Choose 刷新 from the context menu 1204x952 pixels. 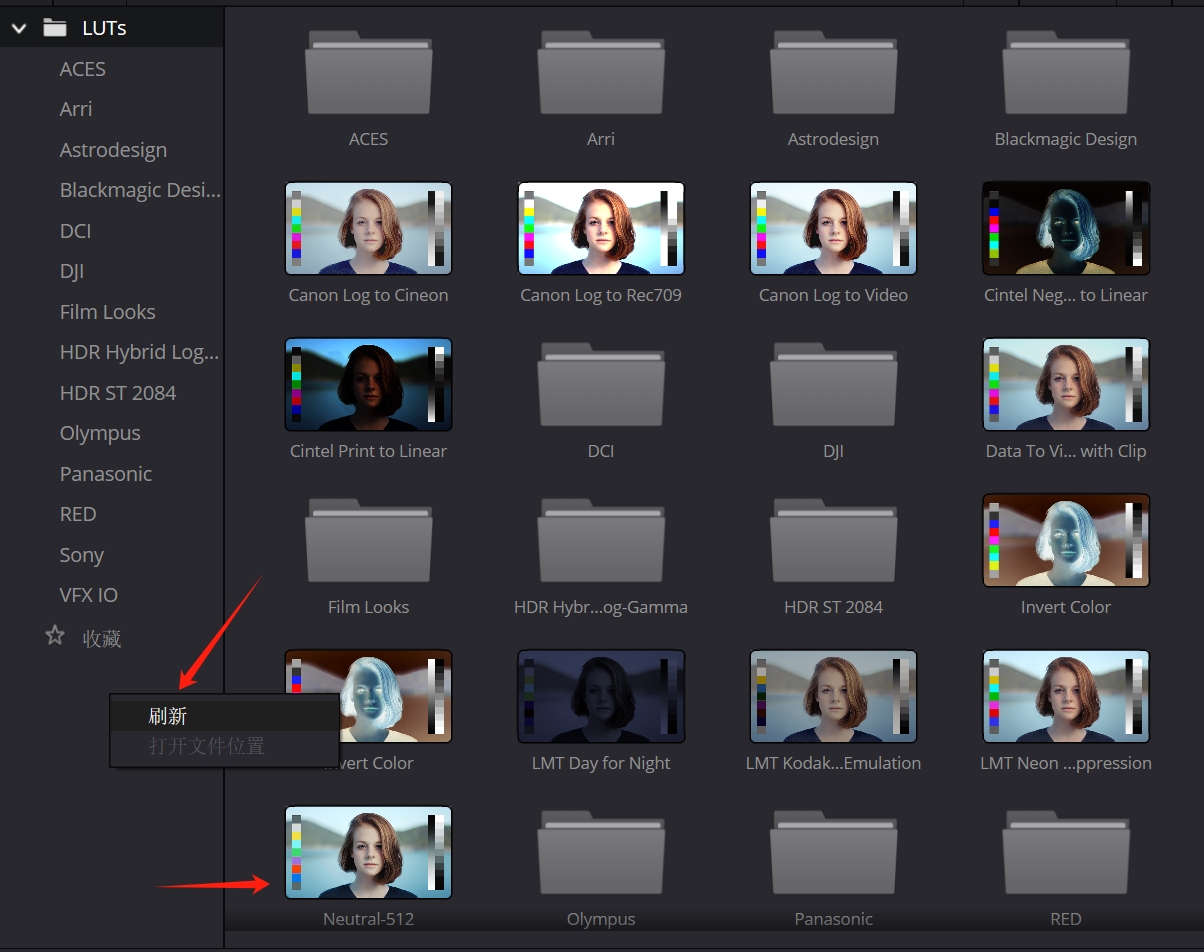(x=168, y=716)
